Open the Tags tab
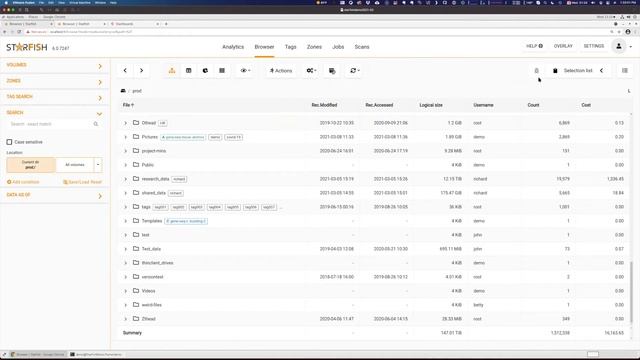This screenshot has width=640, height=360. tap(291, 47)
